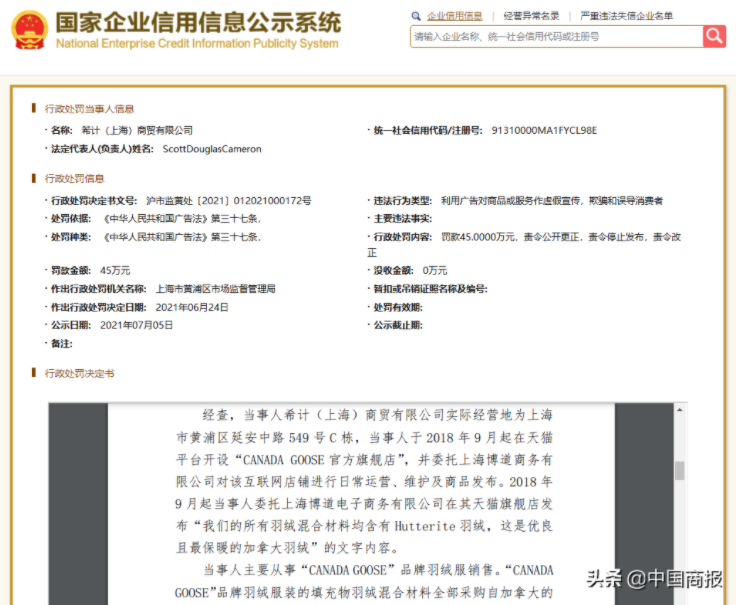The width and height of the screenshot is (736, 605).
Task: Click the 暂扣或吊销证照名称及编号 label
Action: point(430,289)
